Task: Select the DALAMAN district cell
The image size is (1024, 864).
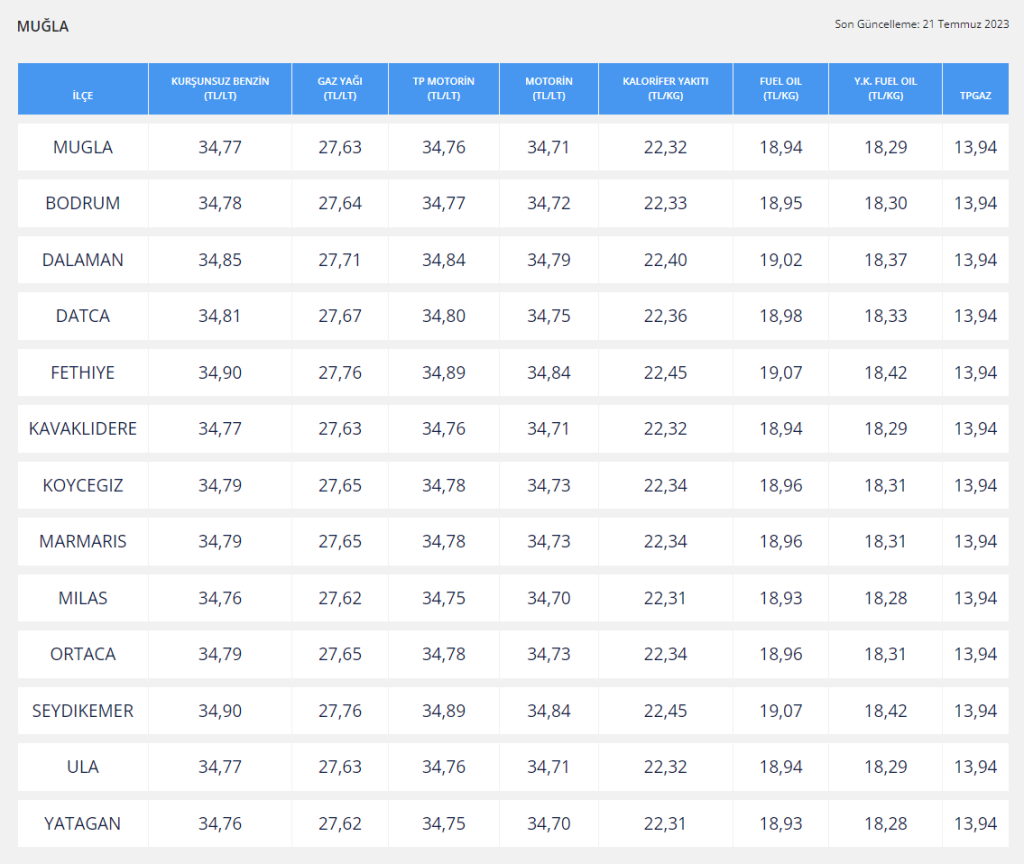Action: [x=83, y=260]
